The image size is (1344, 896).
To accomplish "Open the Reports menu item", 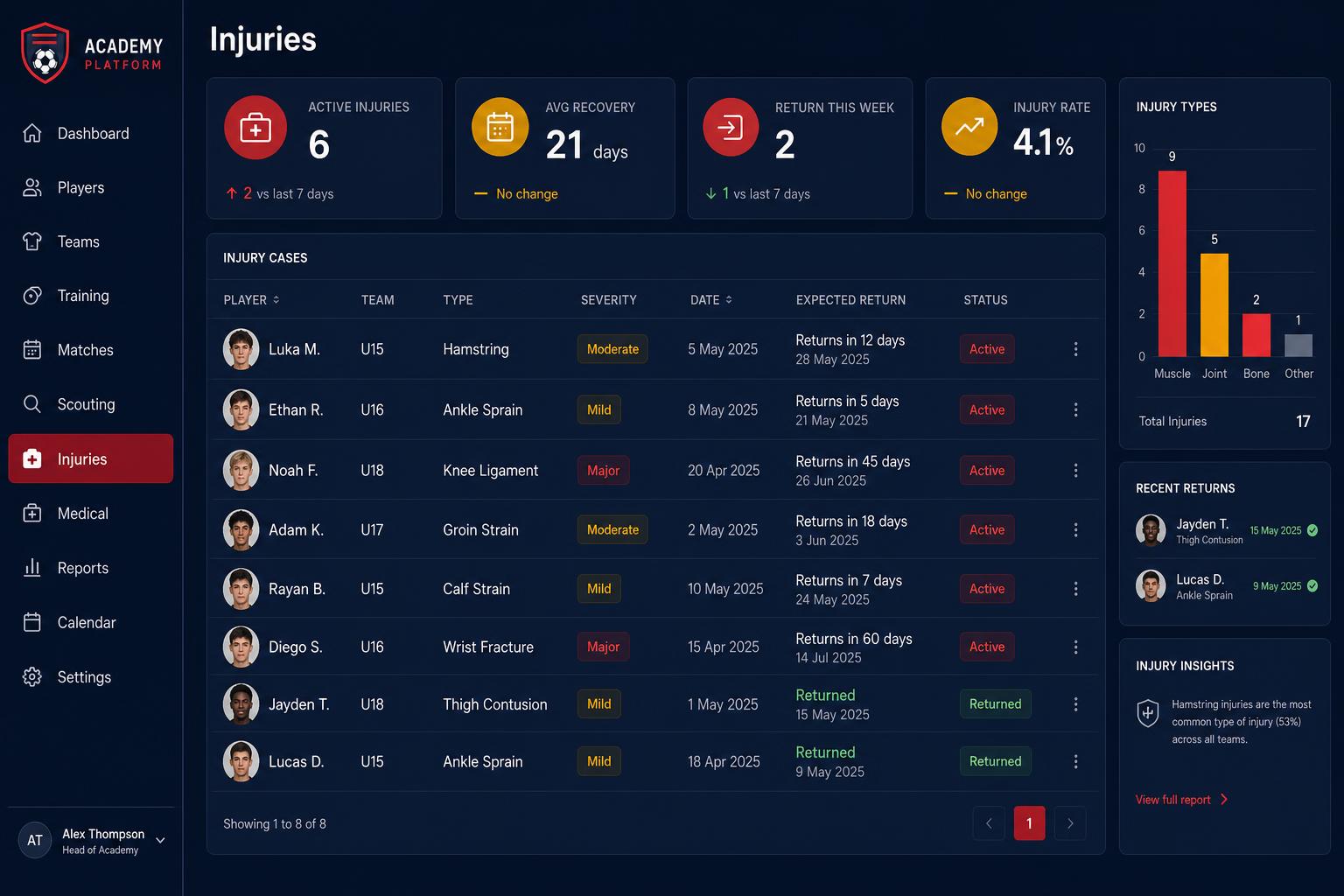I will tap(91, 568).
